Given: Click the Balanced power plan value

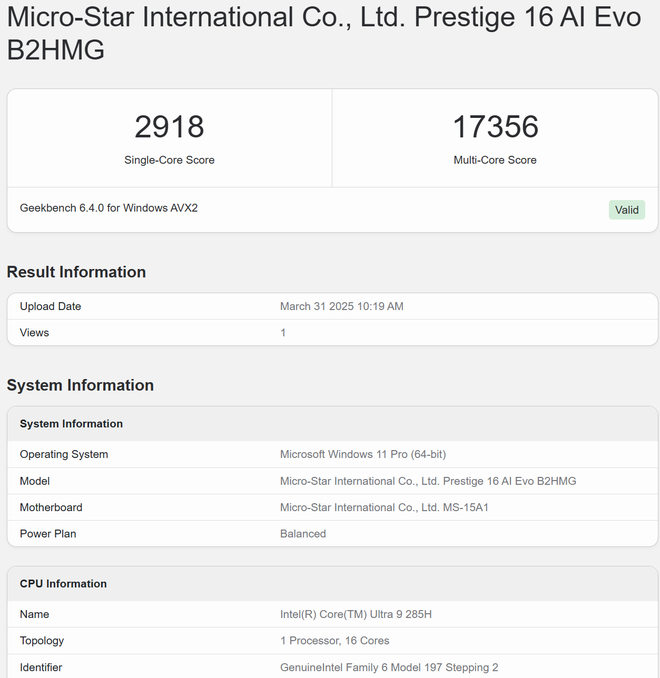Looking at the screenshot, I should [x=303, y=533].
